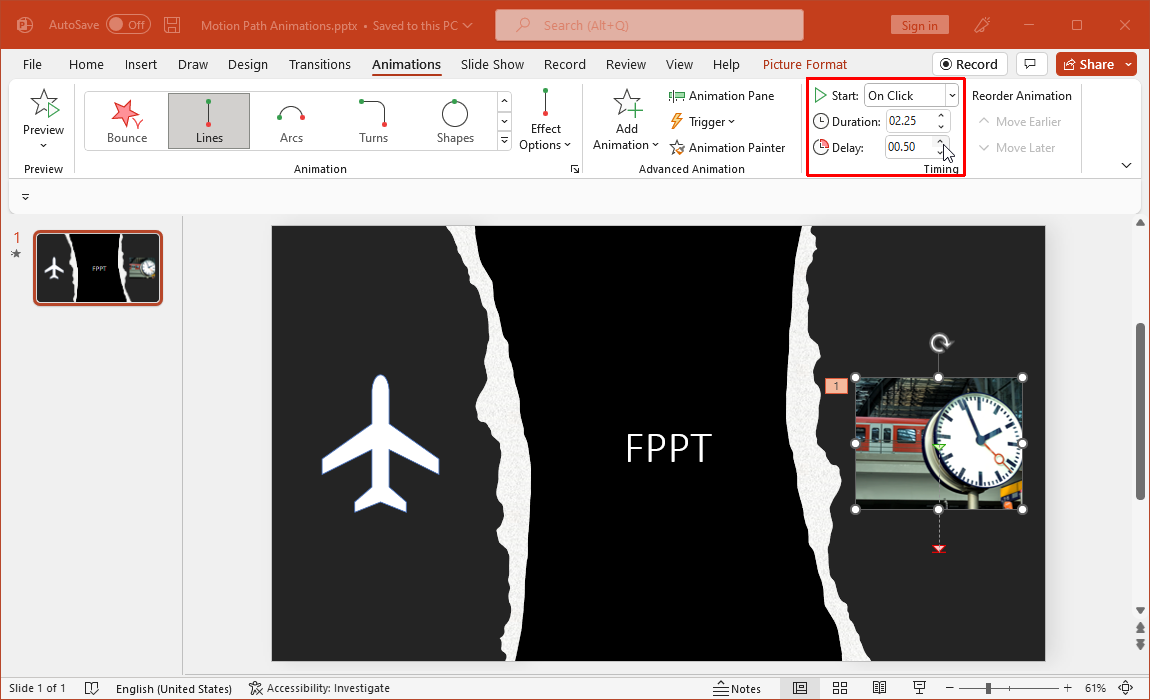The height and width of the screenshot is (700, 1150).
Task: Switch to Reading View
Action: tap(879, 688)
